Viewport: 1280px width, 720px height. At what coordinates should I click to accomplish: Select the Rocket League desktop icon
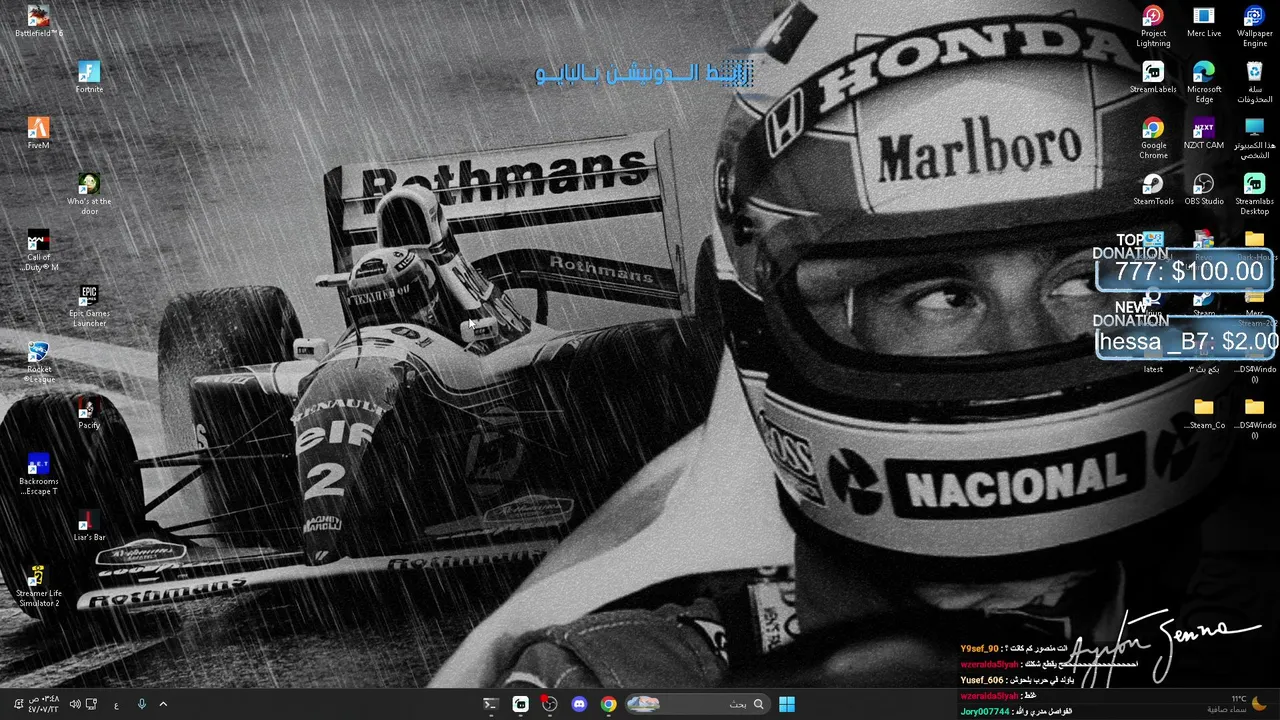click(x=38, y=362)
